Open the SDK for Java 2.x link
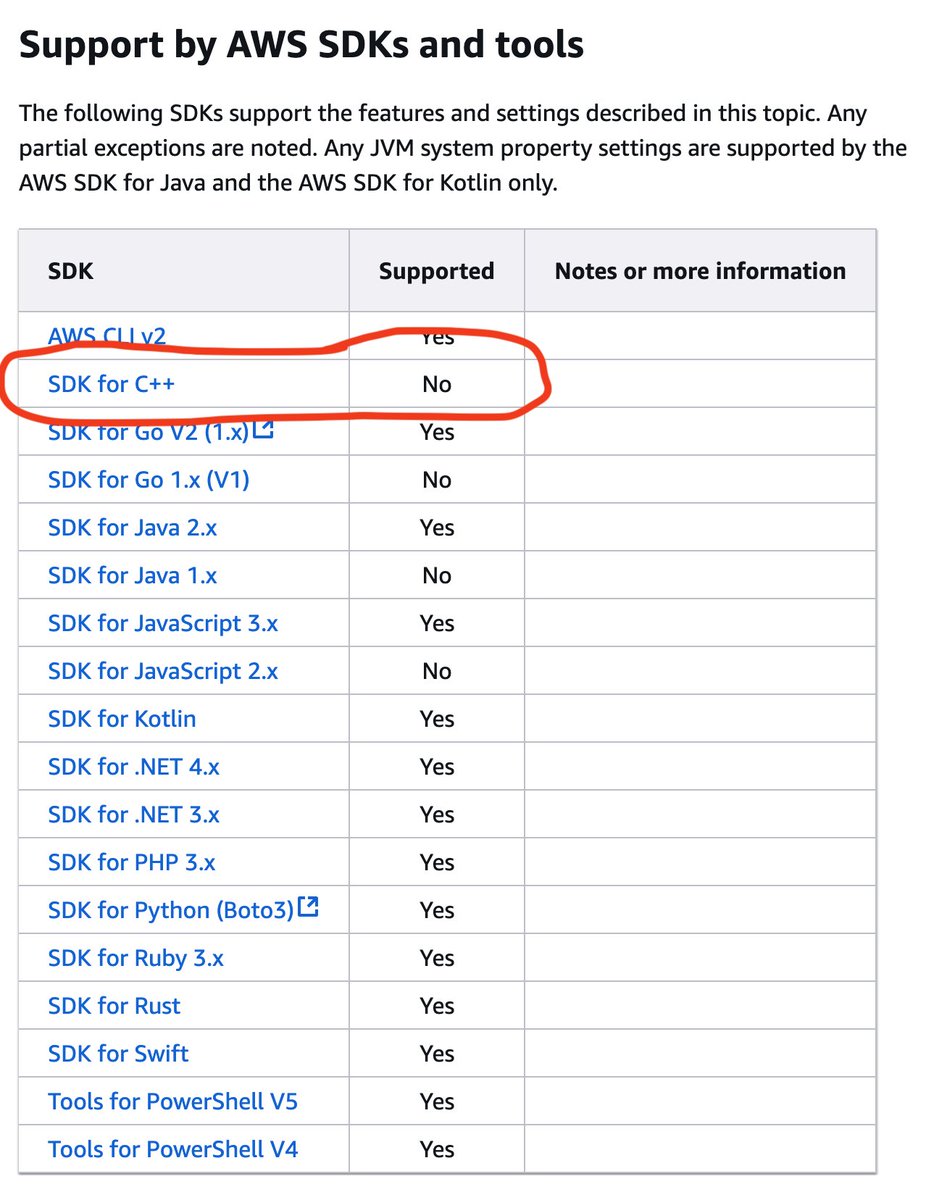The width and height of the screenshot is (926, 1200). click(132, 528)
